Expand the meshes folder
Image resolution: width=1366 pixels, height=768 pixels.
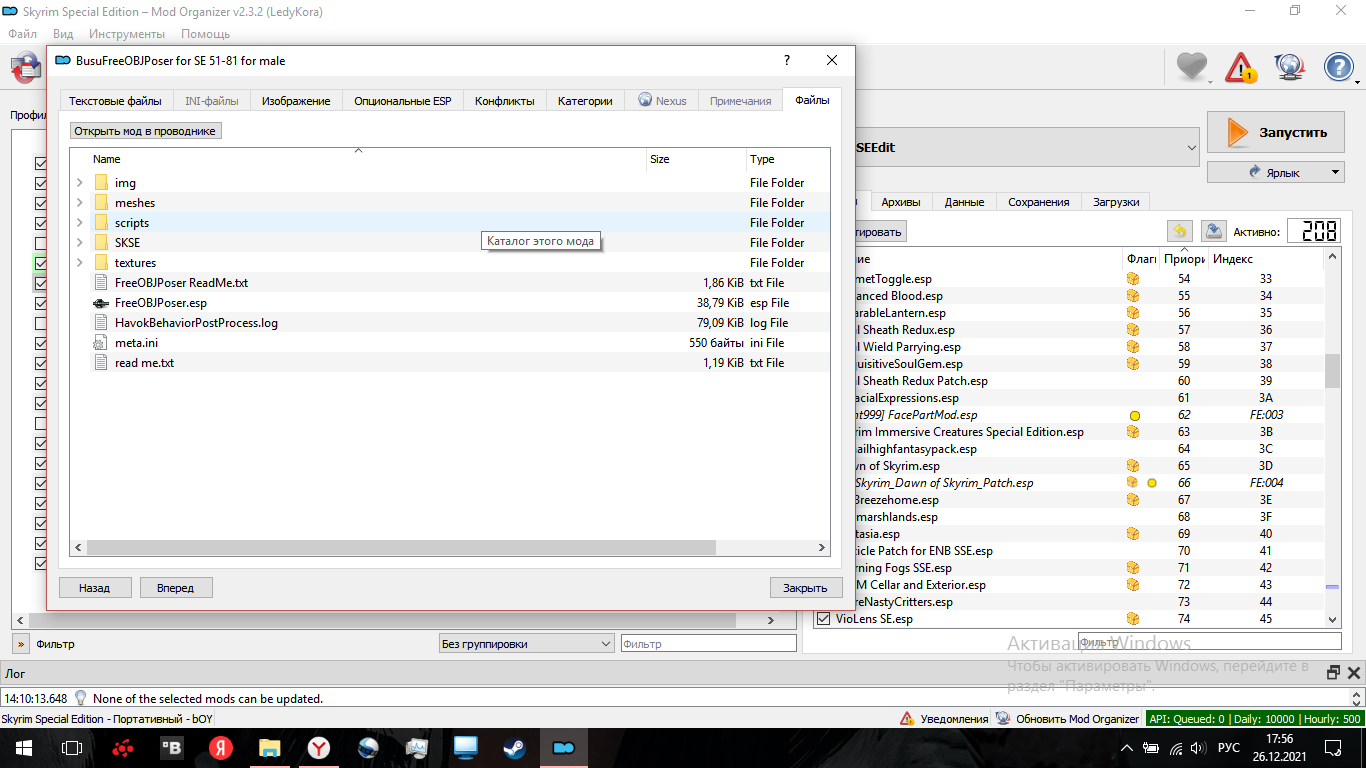coord(79,203)
